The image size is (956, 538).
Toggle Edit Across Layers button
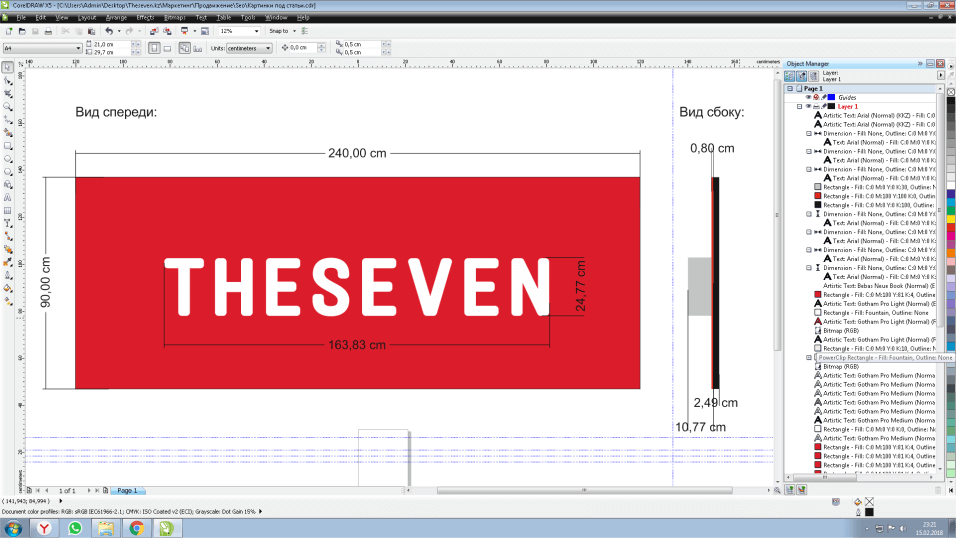pos(802,76)
